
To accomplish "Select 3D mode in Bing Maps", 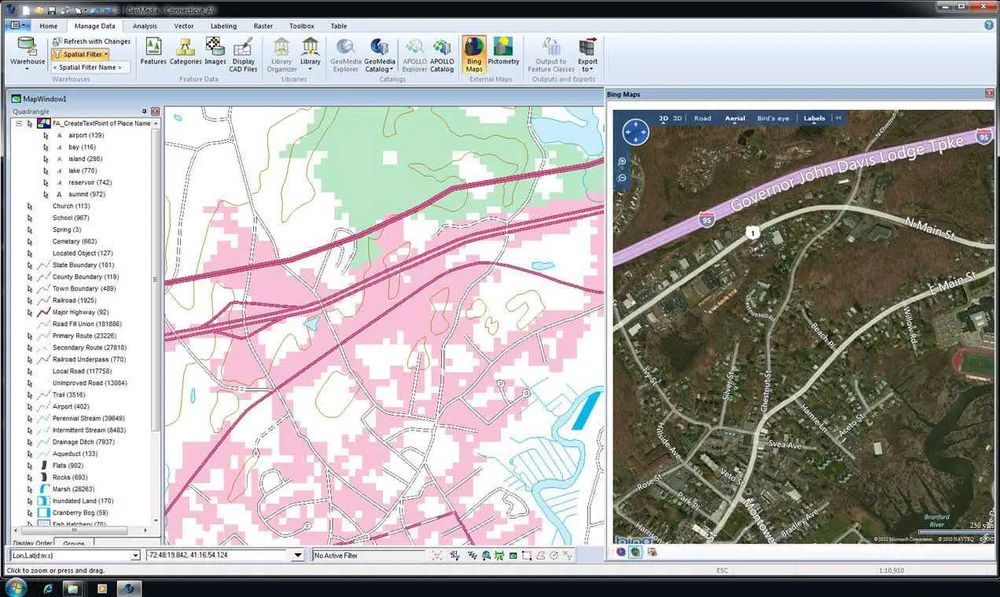I will coord(677,118).
